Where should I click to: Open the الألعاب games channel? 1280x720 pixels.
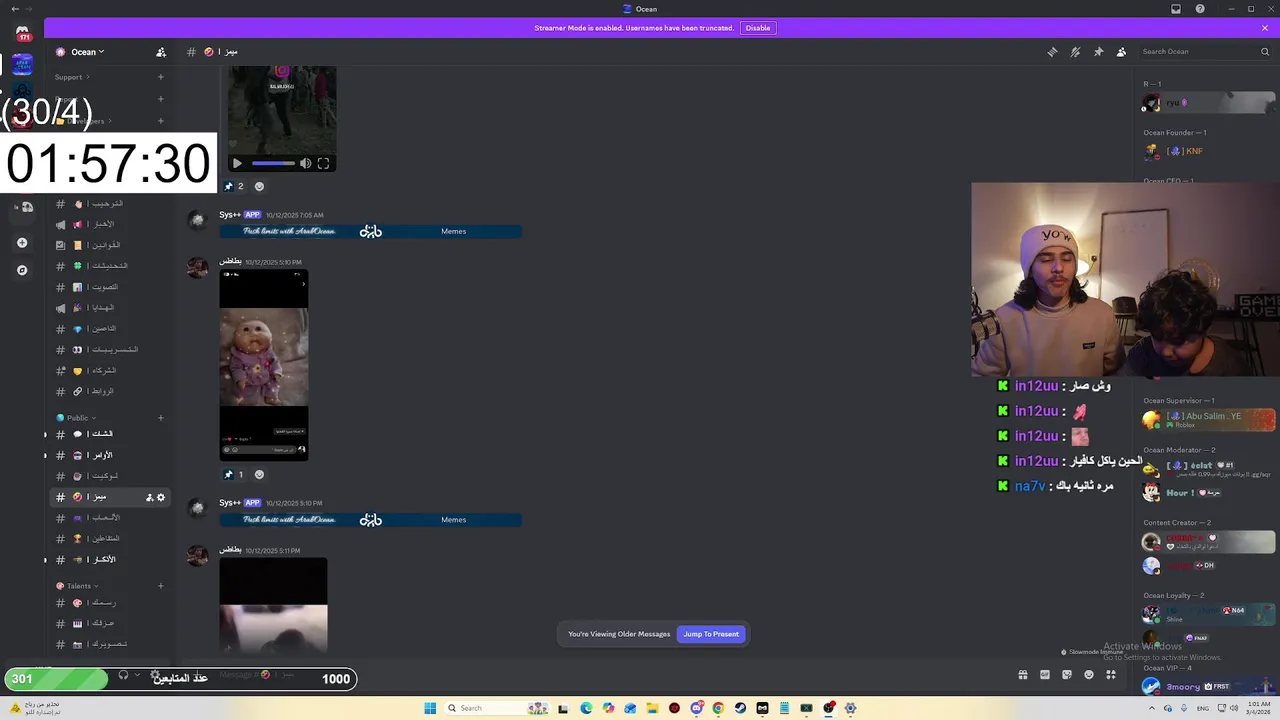tap(110, 518)
